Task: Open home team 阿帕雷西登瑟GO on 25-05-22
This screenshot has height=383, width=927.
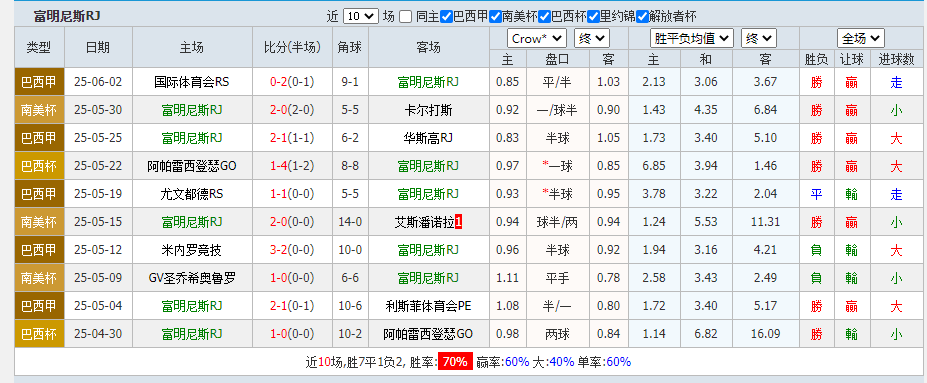Action: 191,166
